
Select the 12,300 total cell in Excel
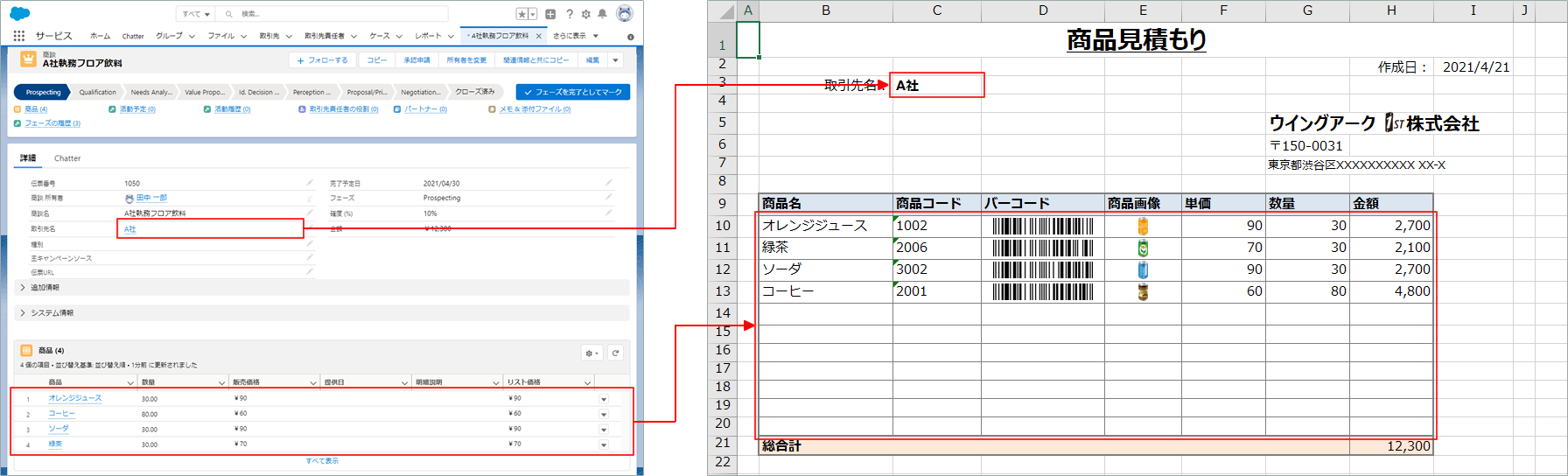pyautogui.click(x=1391, y=446)
